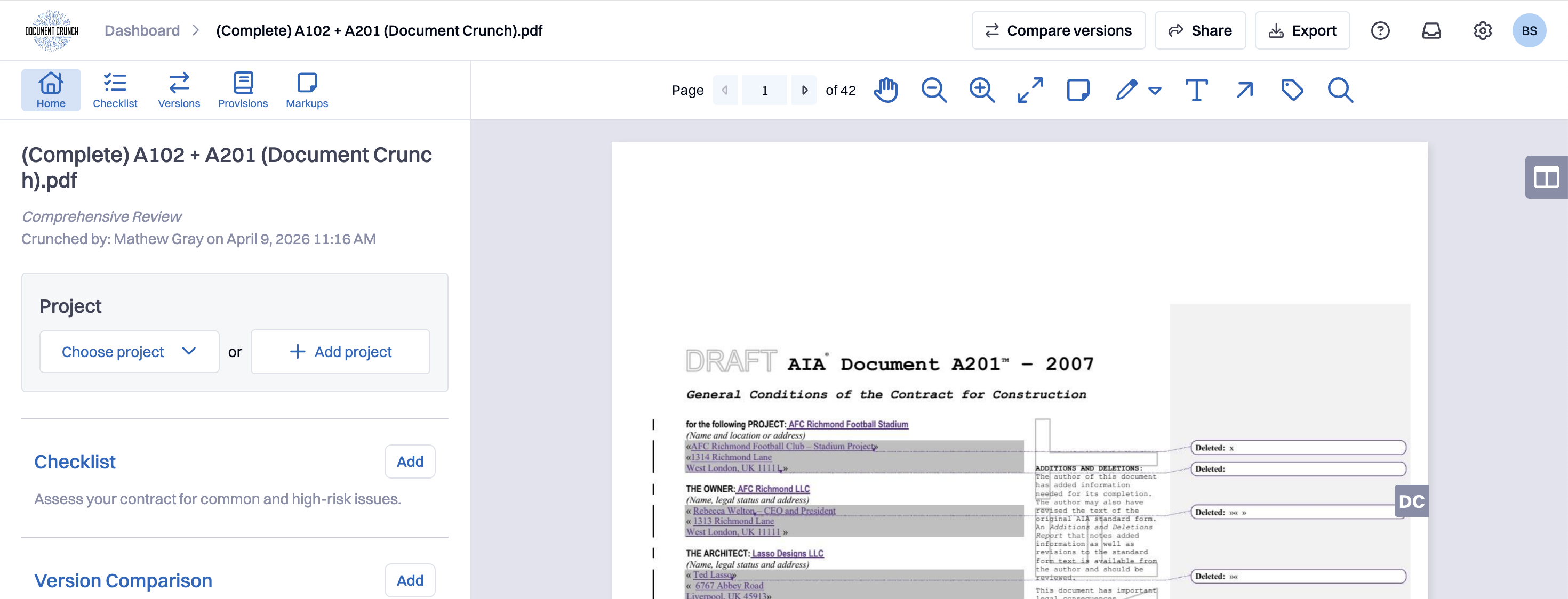Switch to the Markups tab
This screenshot has width=1568, height=599.
click(x=307, y=90)
